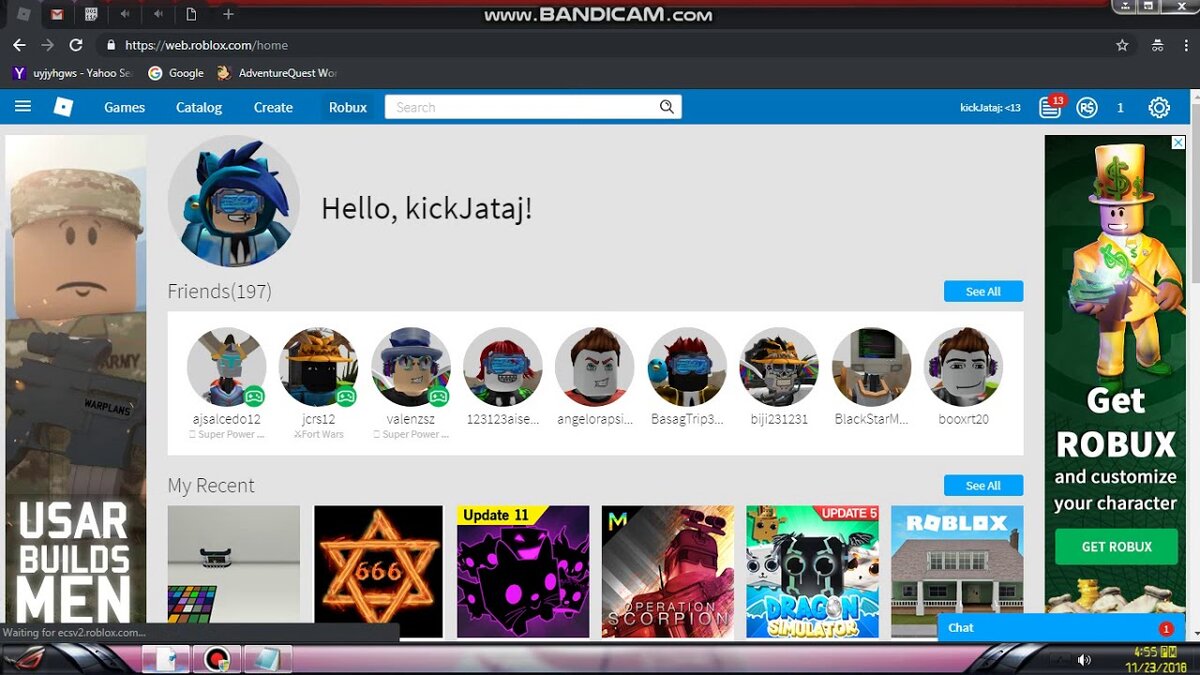
Task: Click See All next to Friends
Action: tap(983, 291)
